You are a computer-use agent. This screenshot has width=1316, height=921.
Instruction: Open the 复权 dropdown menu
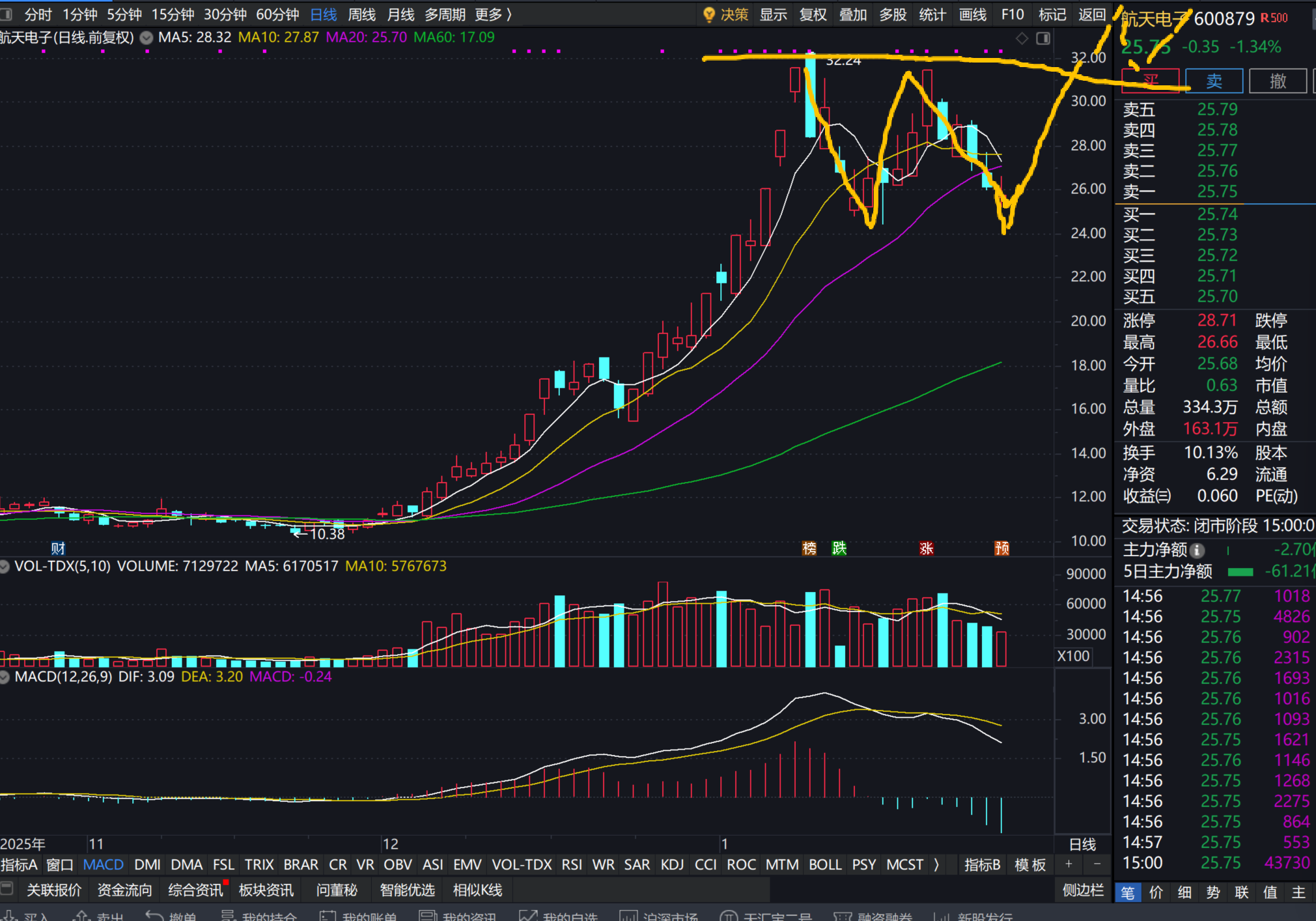click(813, 14)
